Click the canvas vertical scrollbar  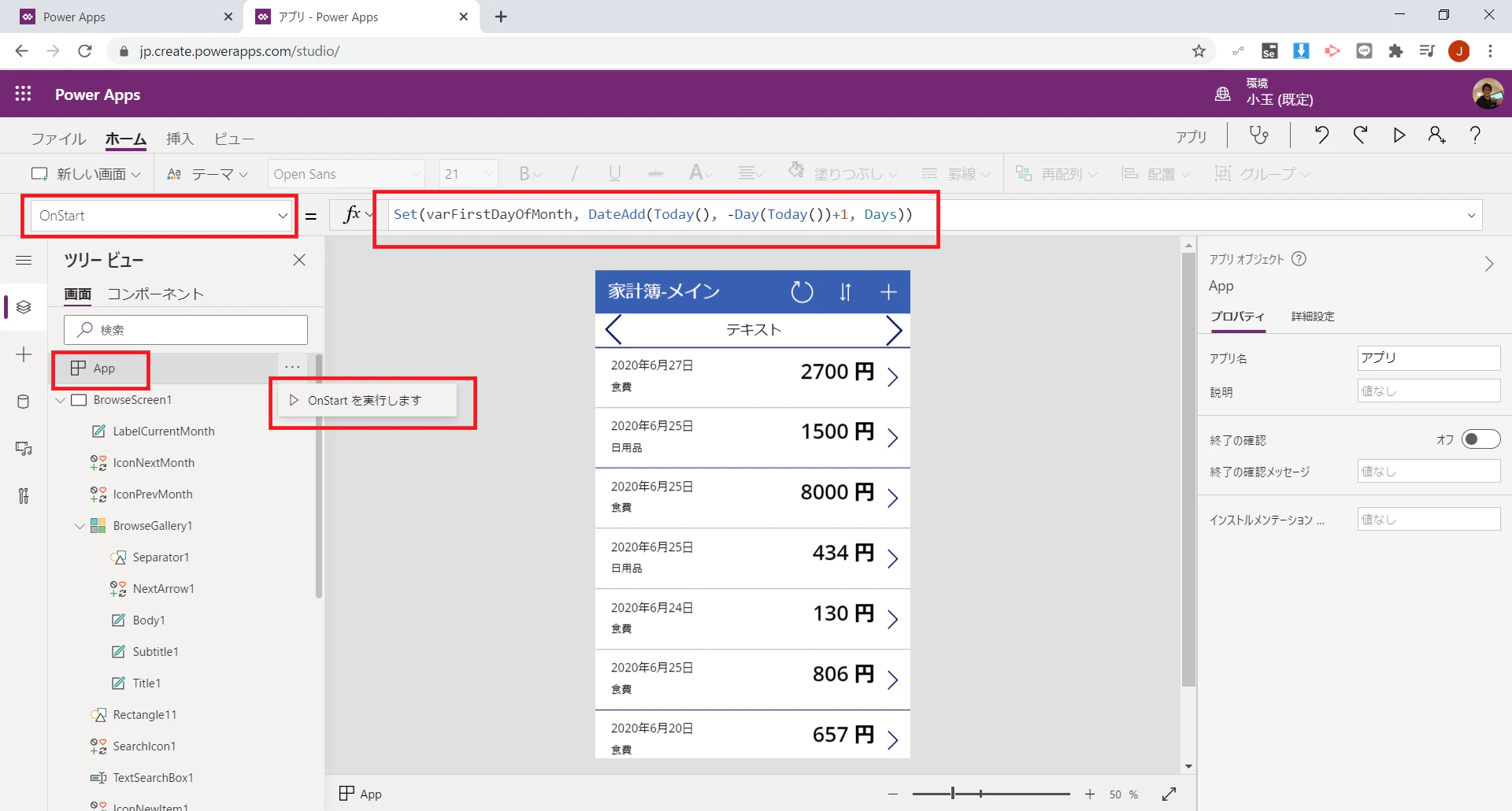[1188, 469]
